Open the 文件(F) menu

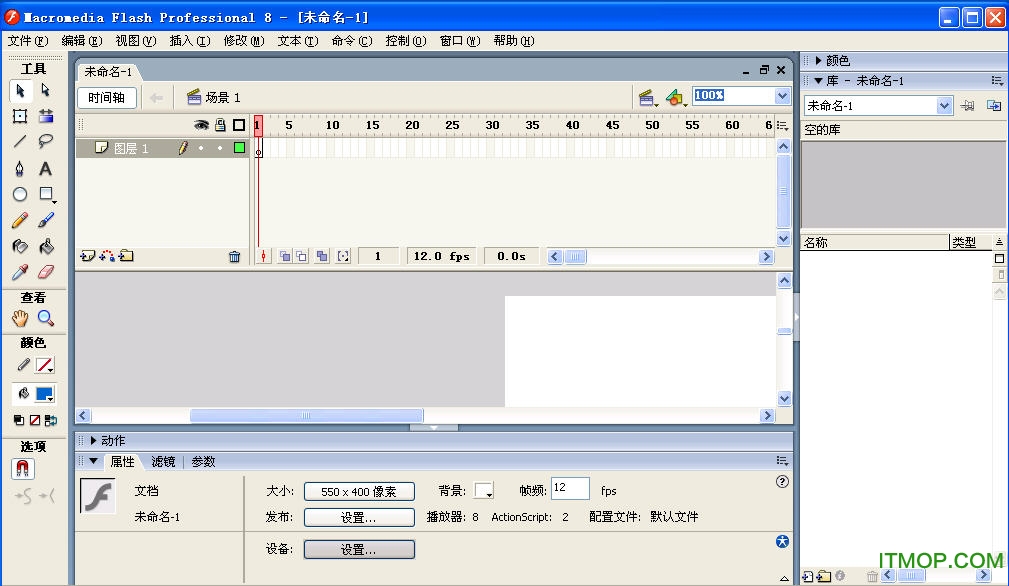(28, 41)
